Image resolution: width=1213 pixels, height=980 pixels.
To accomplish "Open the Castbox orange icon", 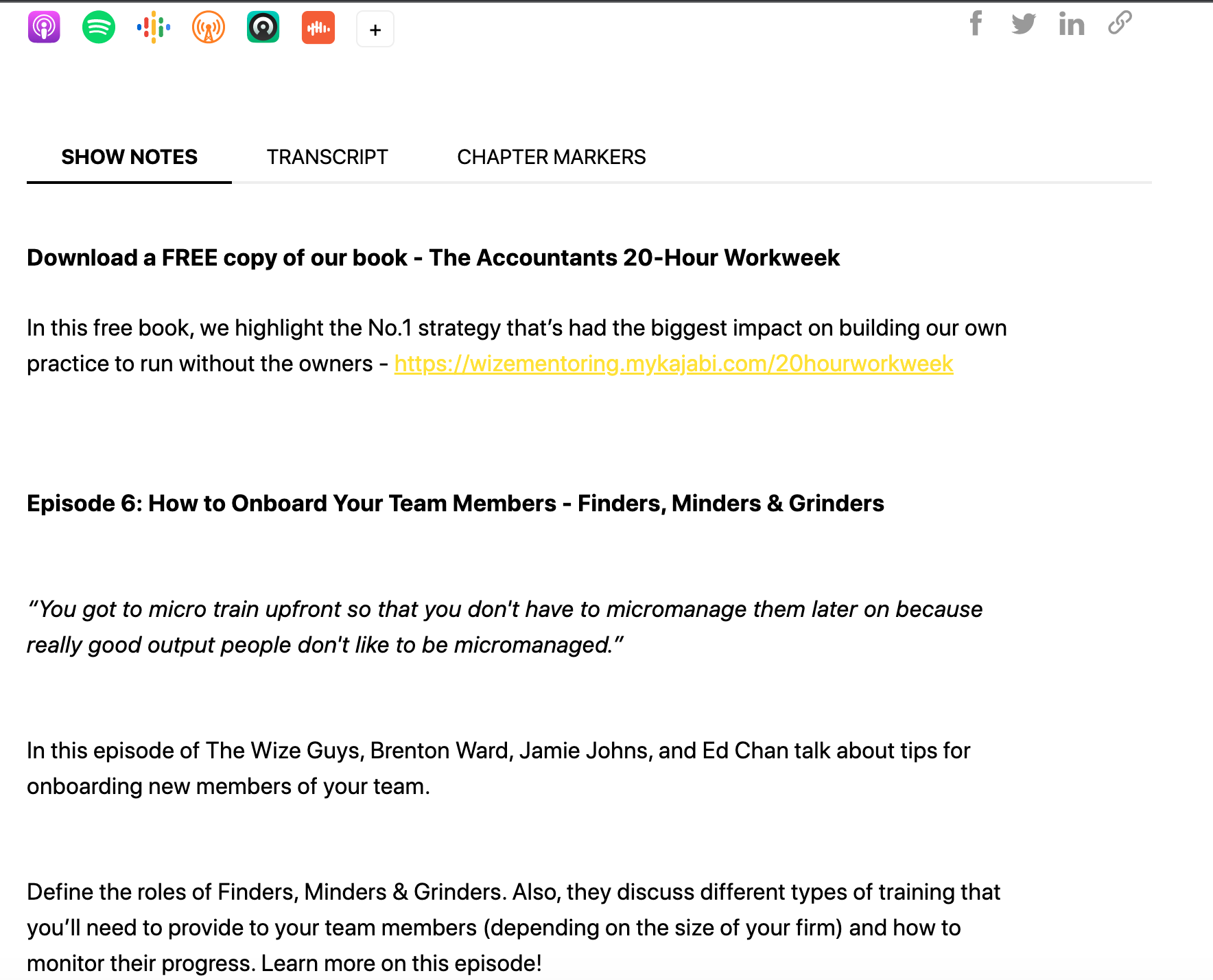I will click(318, 27).
